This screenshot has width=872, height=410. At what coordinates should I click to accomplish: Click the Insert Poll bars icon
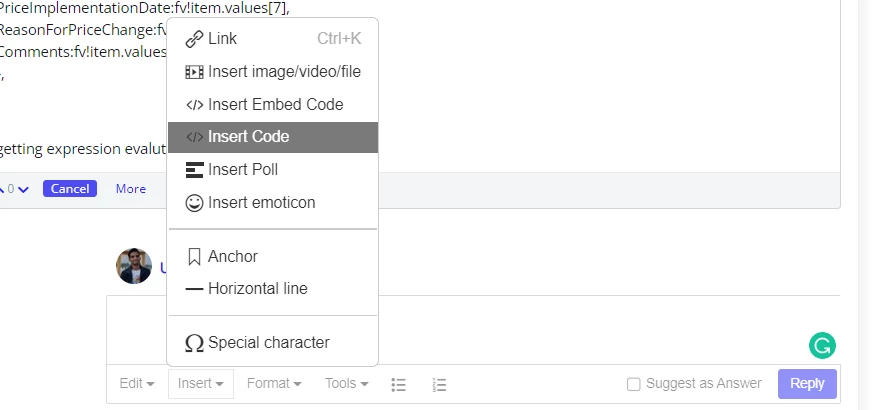[x=194, y=170]
